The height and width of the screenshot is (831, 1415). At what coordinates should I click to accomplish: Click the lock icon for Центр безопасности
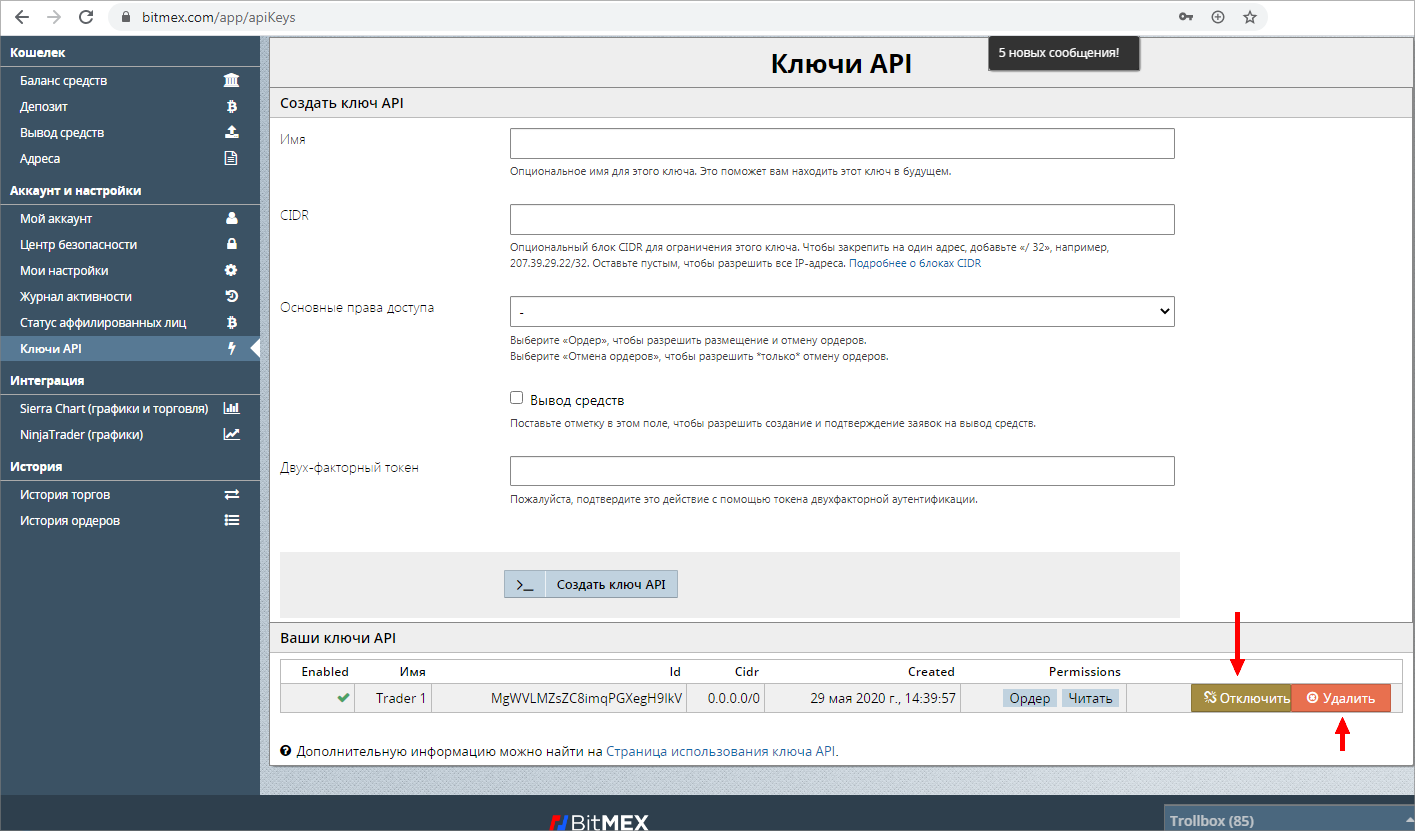tap(231, 245)
